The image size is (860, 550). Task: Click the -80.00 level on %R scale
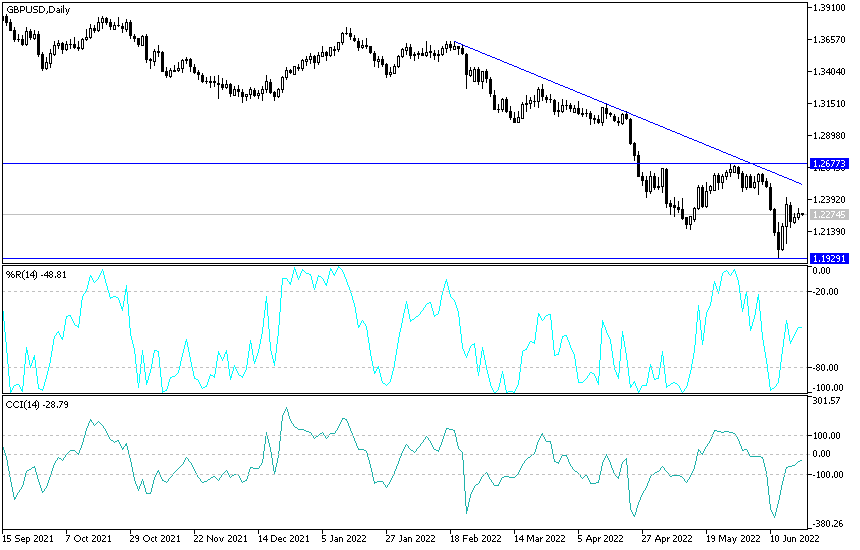pyautogui.click(x=825, y=367)
